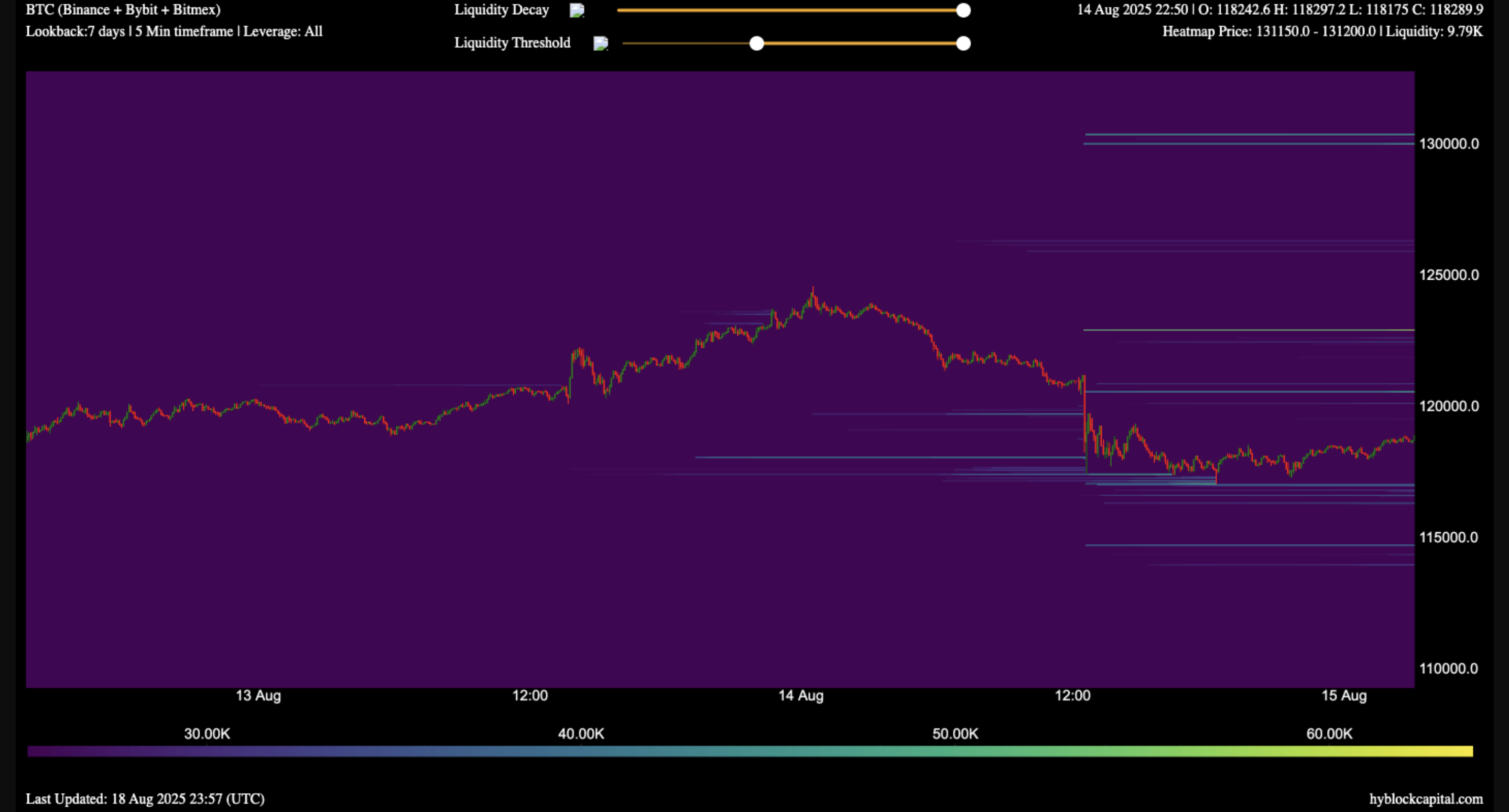
Task: Click the Liquidity Decay slider handle
Action: tap(963, 10)
